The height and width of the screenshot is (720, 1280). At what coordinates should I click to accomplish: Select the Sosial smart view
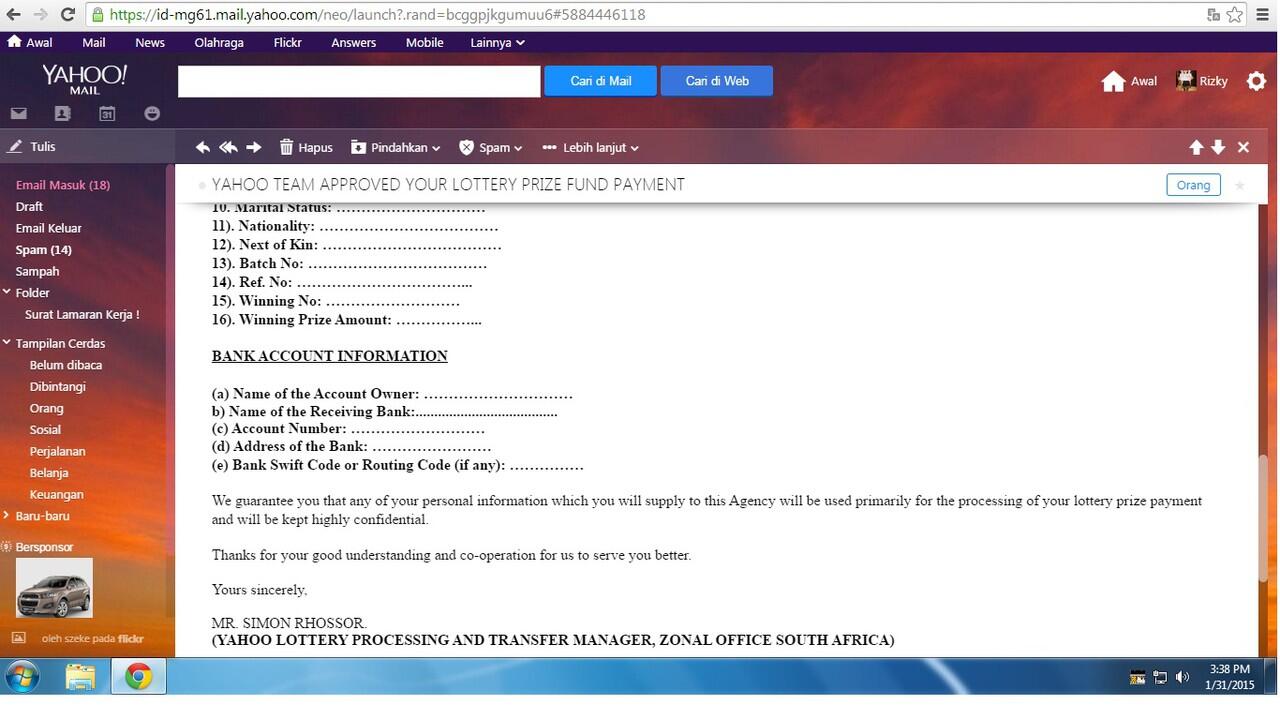pyautogui.click(x=45, y=430)
